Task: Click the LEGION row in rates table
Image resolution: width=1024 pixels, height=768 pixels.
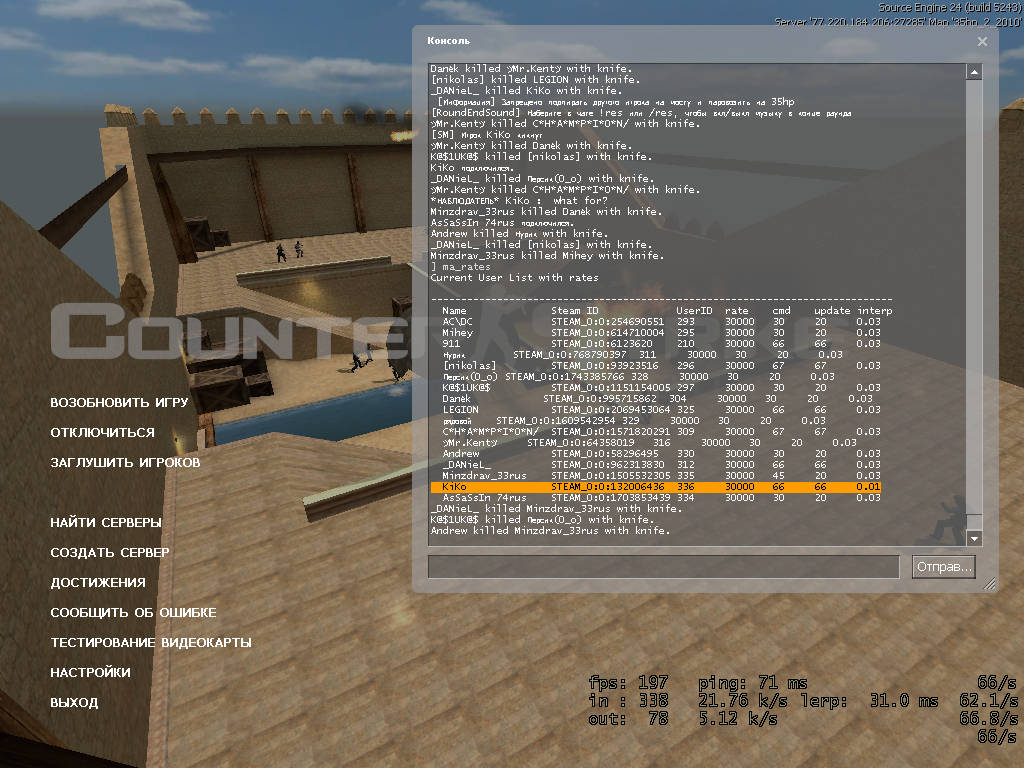Action: tap(662, 409)
